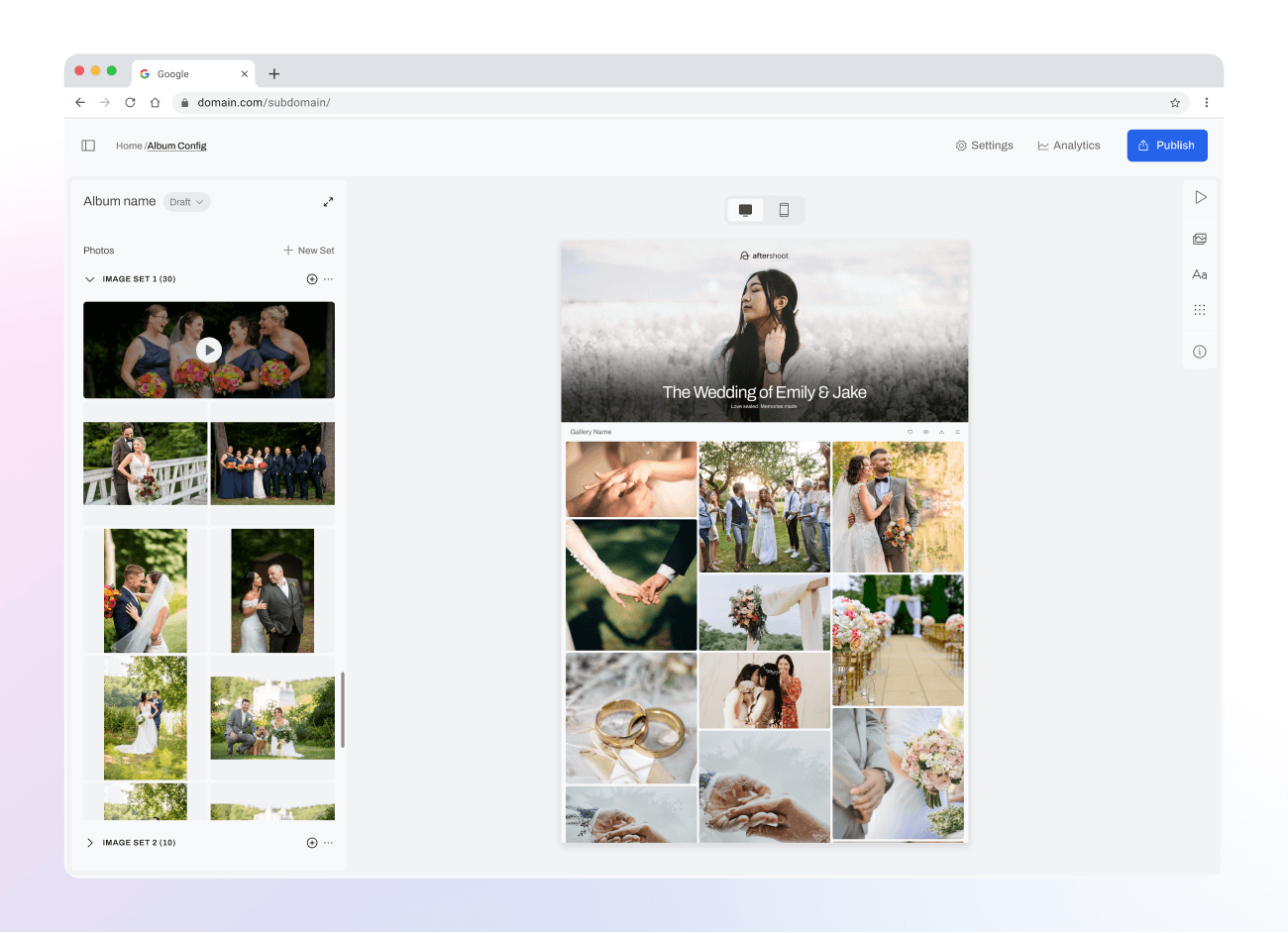Switch to the Analytics tab
Viewport: 1288px width, 933px height.
(1069, 145)
